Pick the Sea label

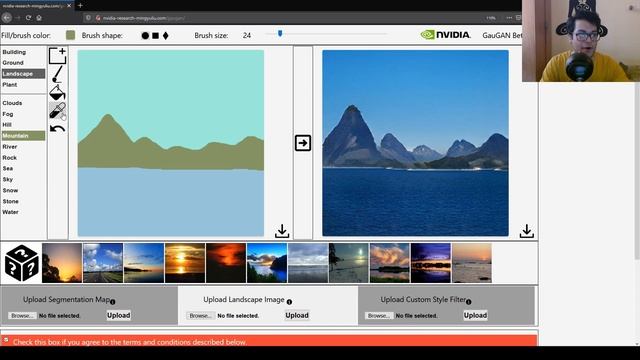[x=8, y=169]
